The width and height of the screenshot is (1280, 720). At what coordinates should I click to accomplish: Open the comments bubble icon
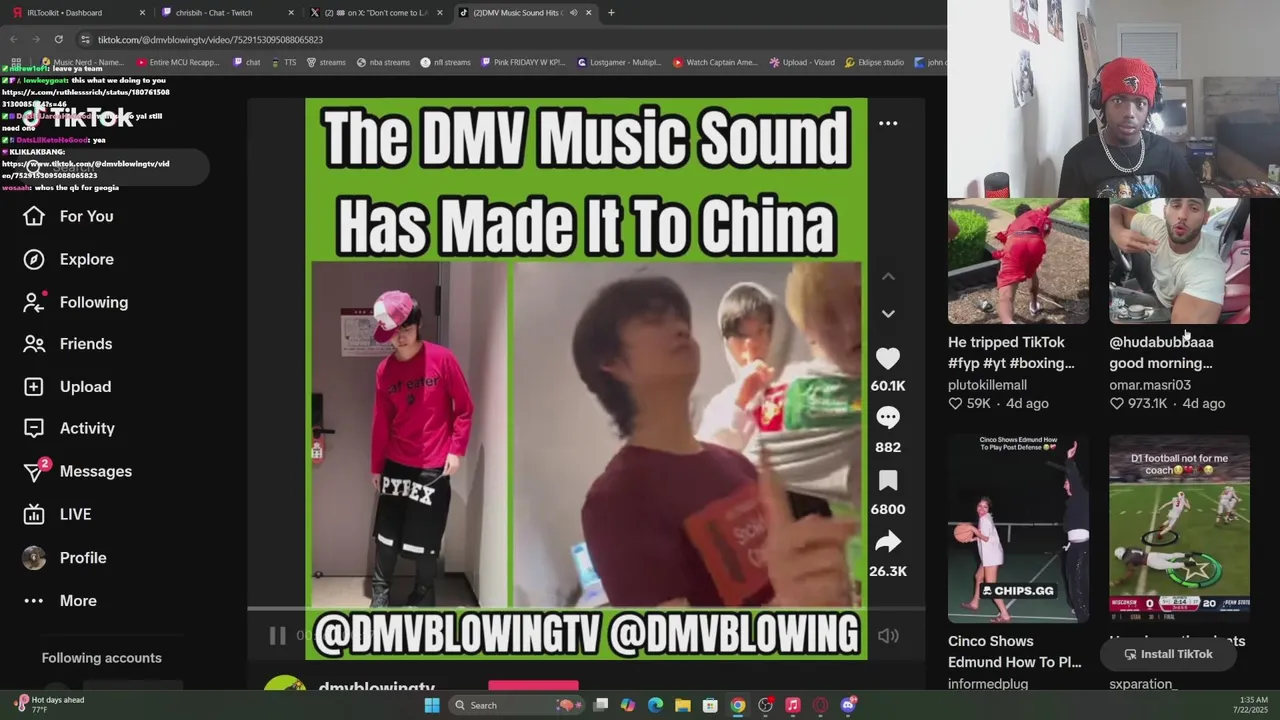887,417
